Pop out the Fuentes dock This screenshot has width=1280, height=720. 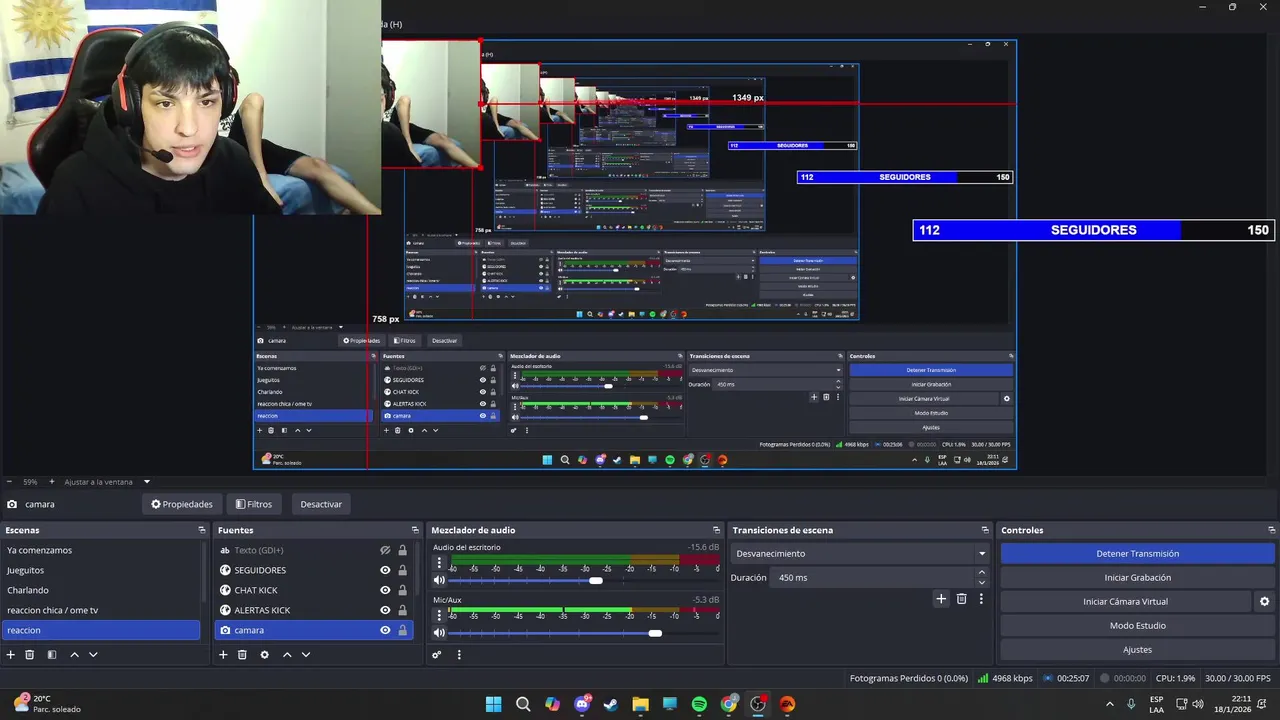tap(415, 530)
